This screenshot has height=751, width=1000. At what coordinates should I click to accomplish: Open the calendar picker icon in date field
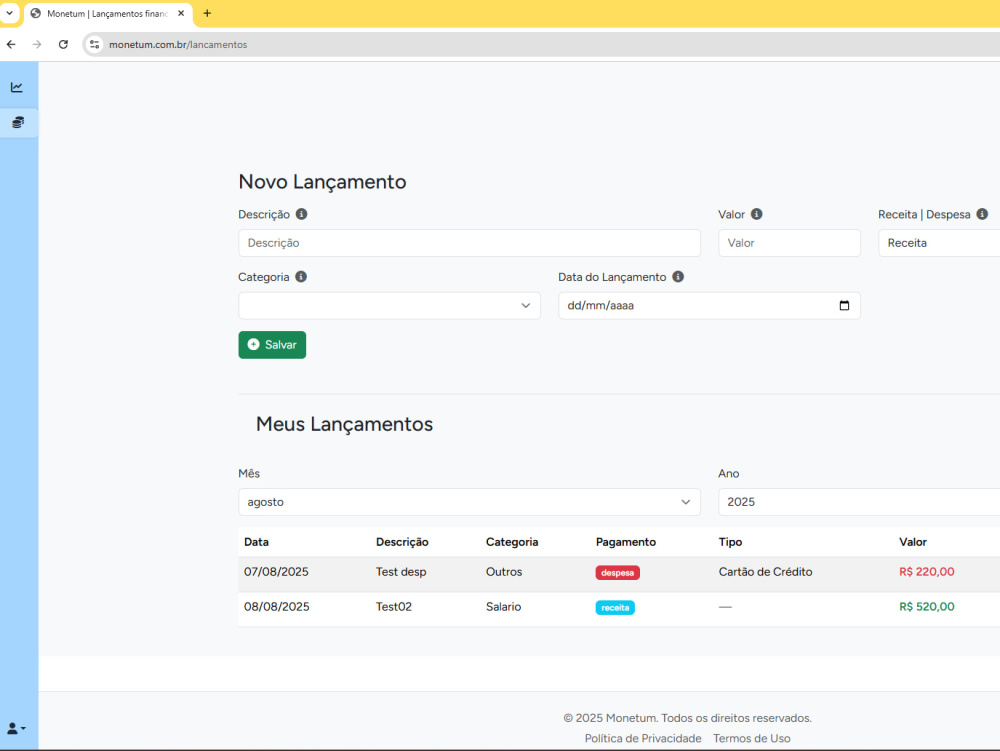[844, 305]
